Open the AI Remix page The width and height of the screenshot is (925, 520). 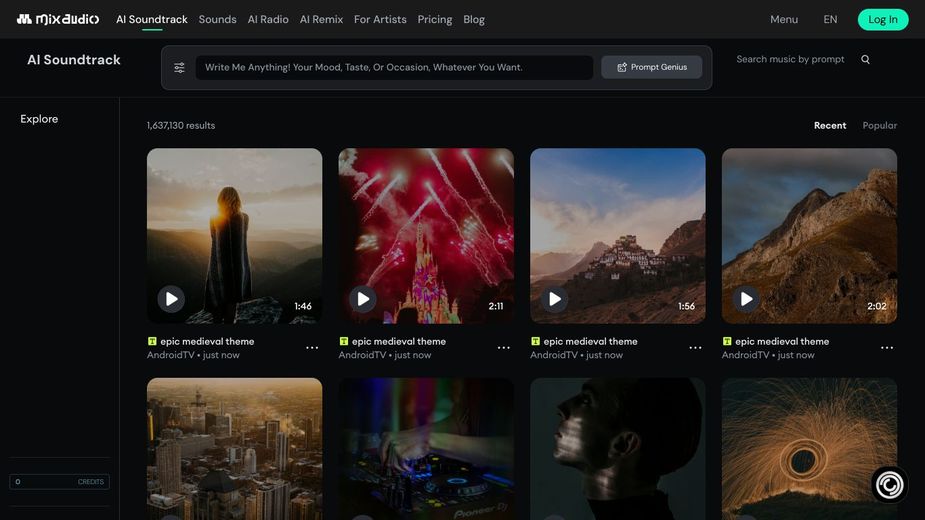[x=321, y=19]
